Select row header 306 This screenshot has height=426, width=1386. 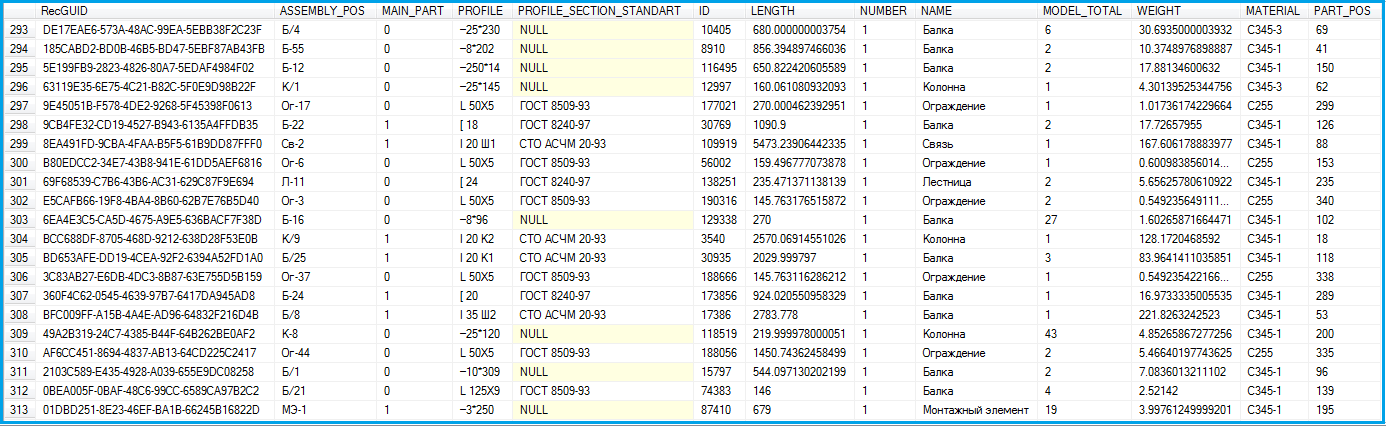click(x=19, y=277)
